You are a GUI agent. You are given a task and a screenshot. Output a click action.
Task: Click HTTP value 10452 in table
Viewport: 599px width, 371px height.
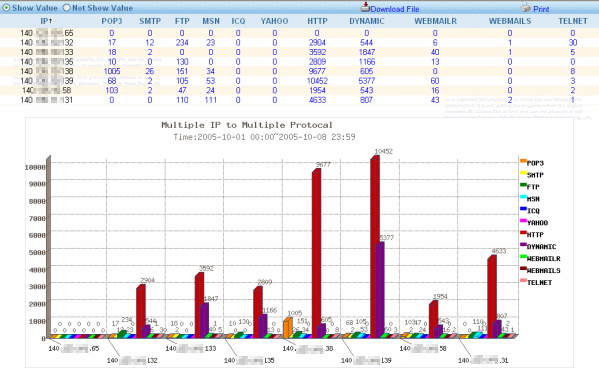(317, 81)
